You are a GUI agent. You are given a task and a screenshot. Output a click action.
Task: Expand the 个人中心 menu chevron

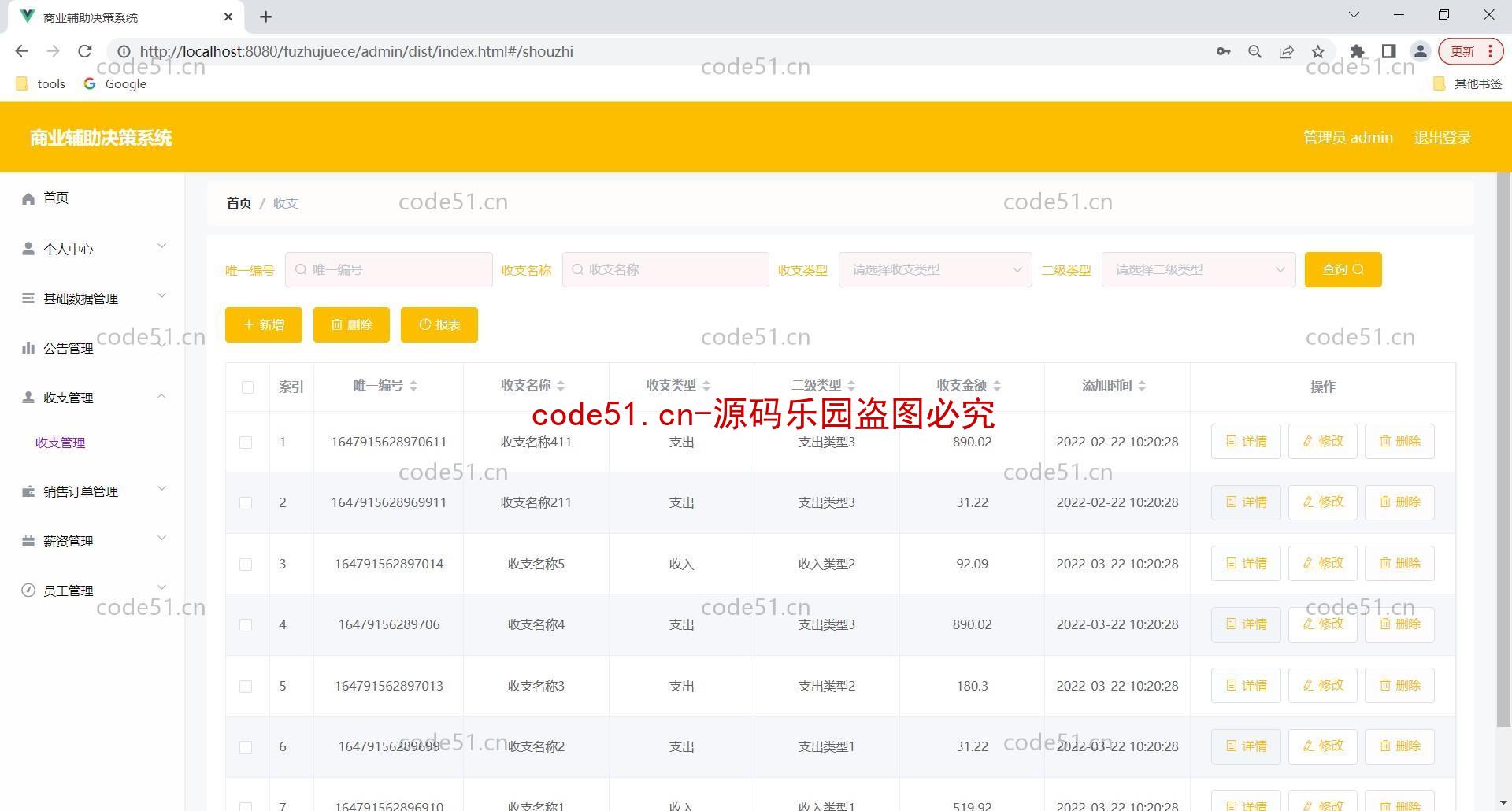coord(161,246)
